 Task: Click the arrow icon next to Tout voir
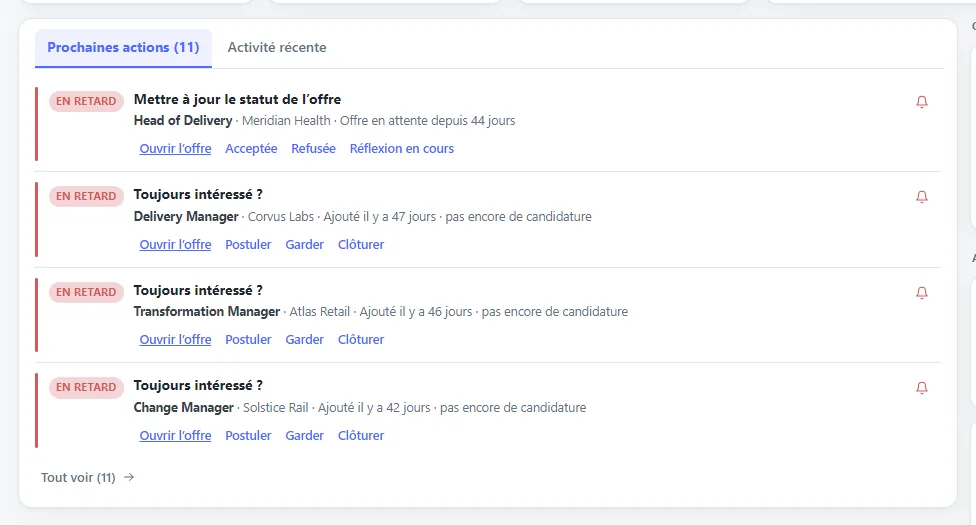[x=129, y=477]
